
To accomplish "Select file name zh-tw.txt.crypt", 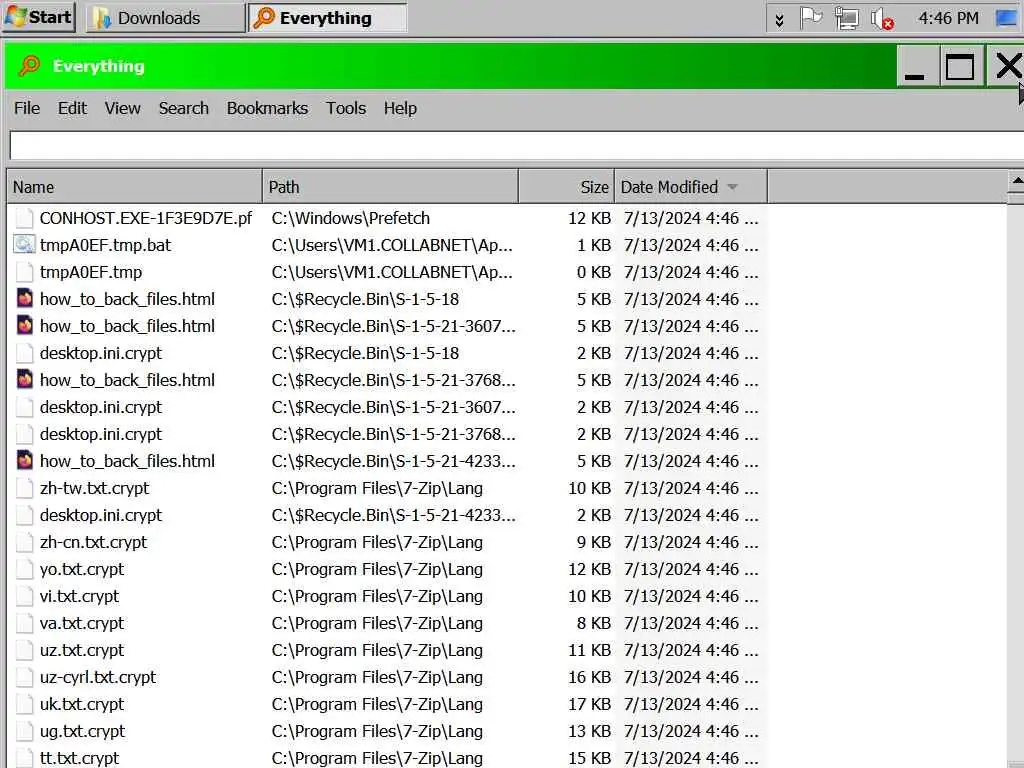I will click(94, 488).
